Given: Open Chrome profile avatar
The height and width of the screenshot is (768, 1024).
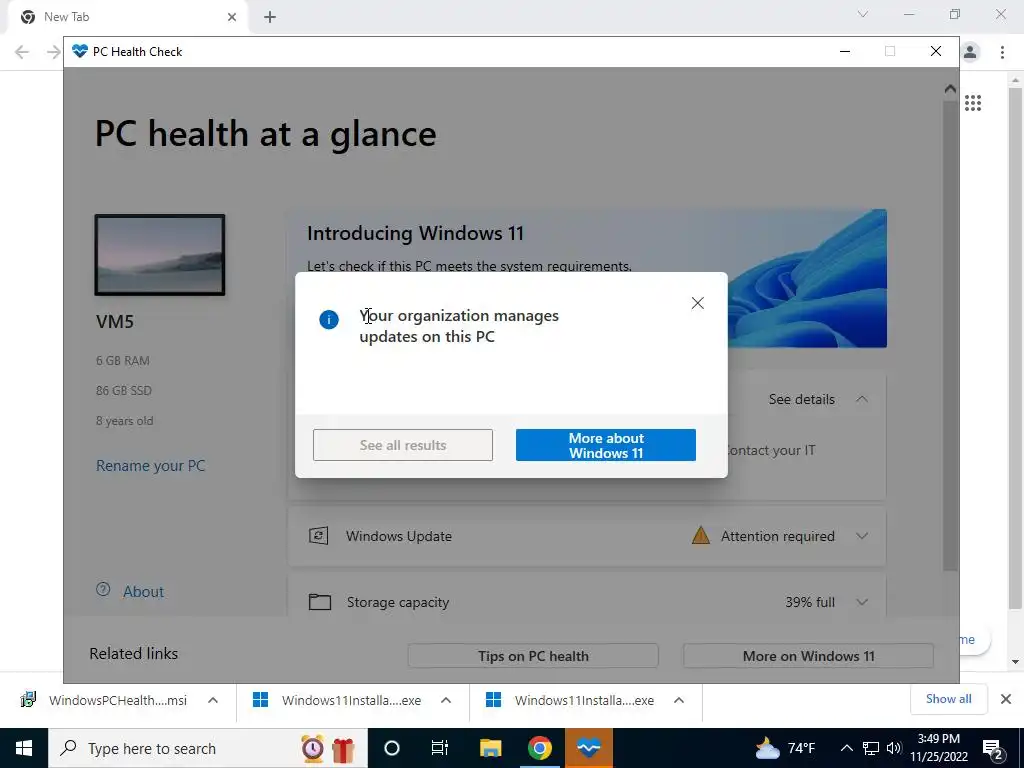Looking at the screenshot, I should (x=970, y=52).
